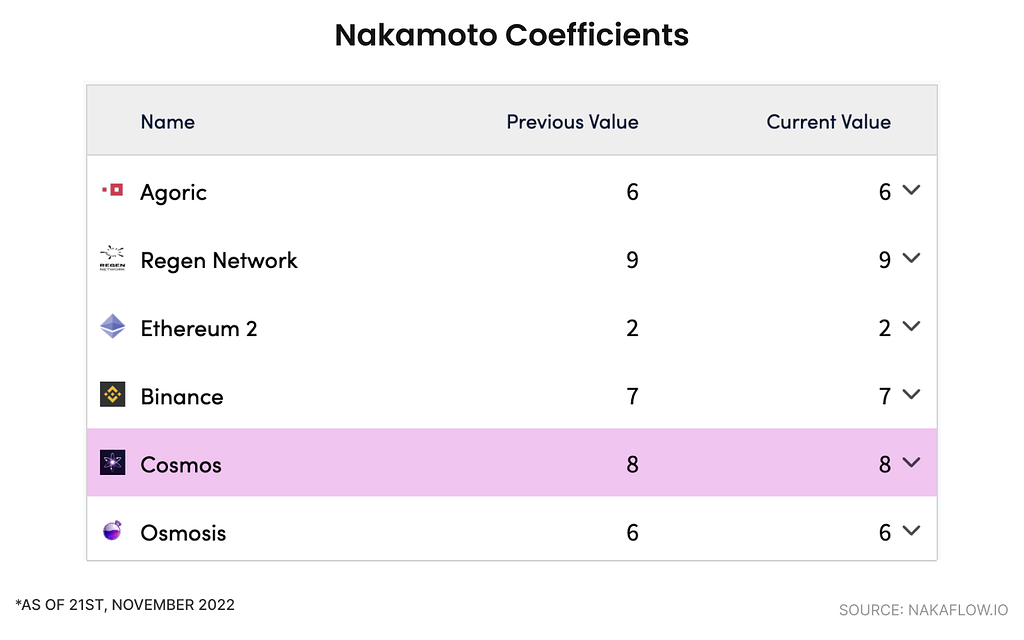Click the Regen Network logo icon
Image resolution: width=1024 pixels, height=640 pixels.
pyautogui.click(x=112, y=259)
